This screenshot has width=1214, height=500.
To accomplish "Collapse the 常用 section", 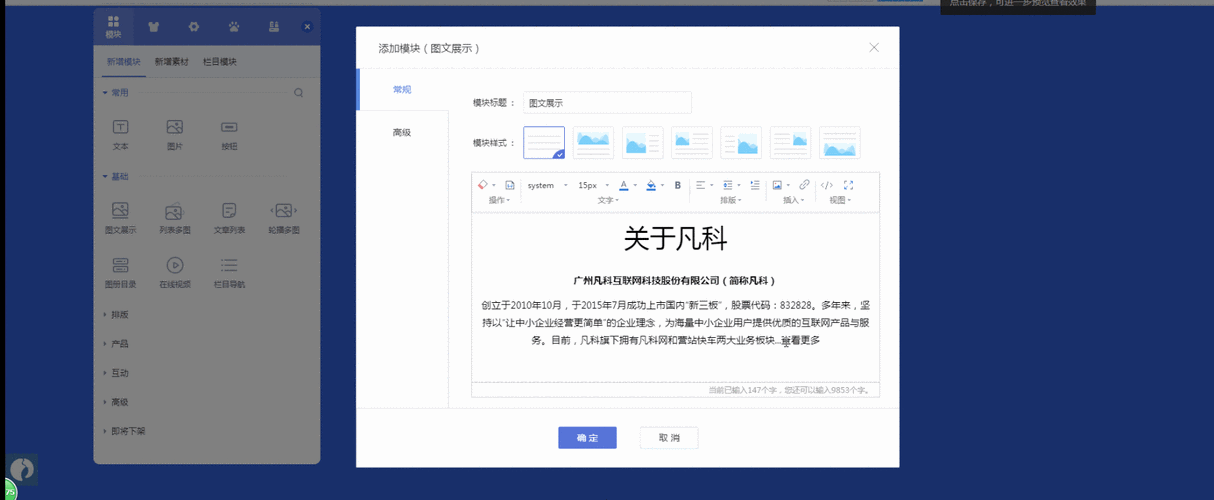I will (x=115, y=93).
